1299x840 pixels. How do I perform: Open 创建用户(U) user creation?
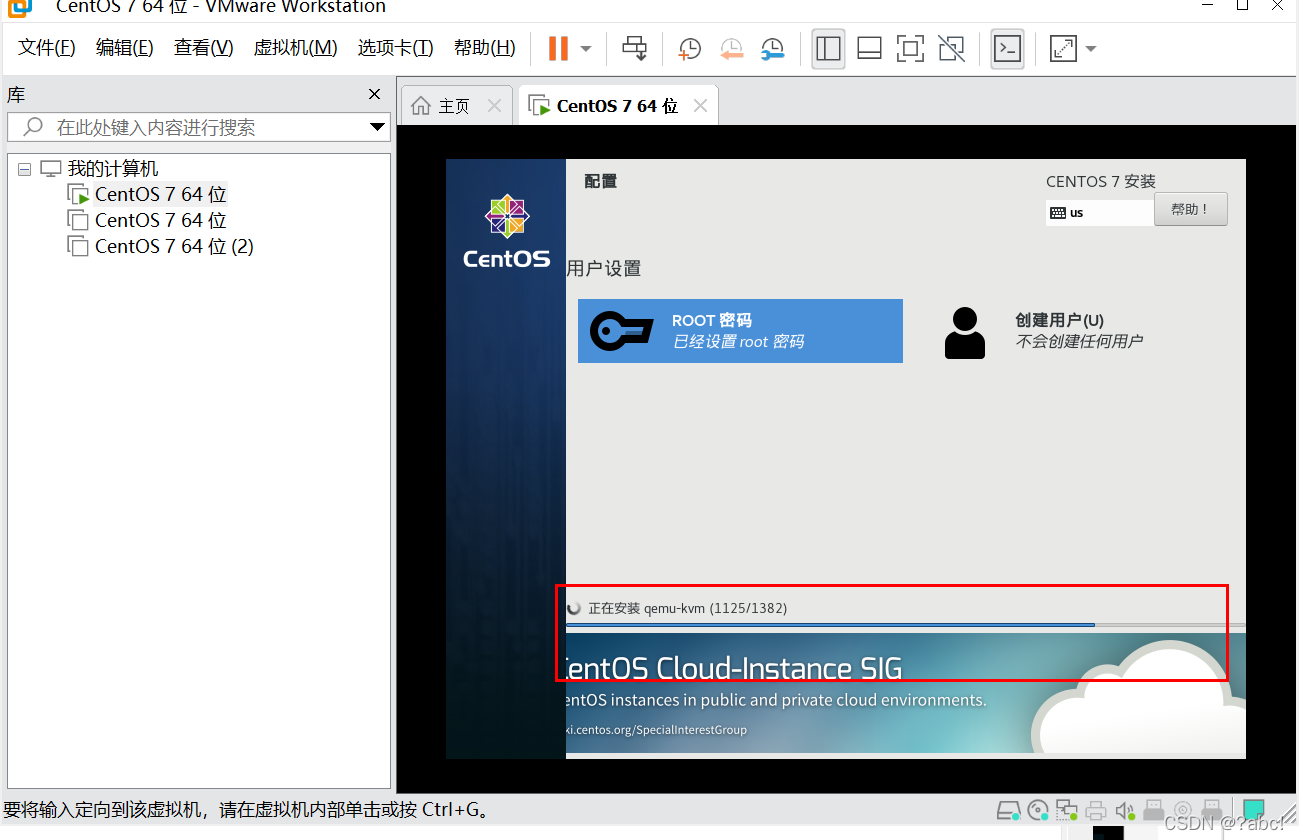1043,331
